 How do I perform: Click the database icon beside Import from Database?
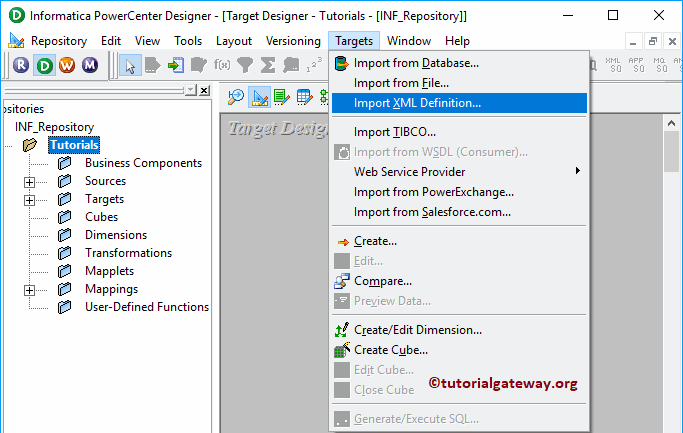click(342, 64)
